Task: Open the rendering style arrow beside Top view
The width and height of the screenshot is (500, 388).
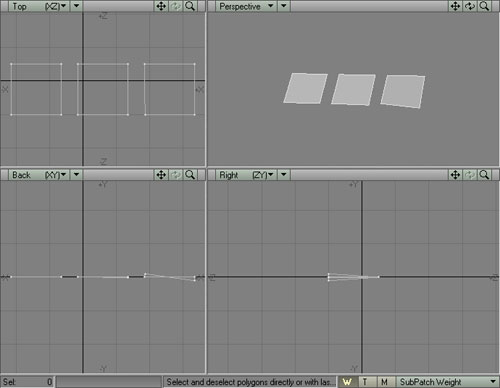Action: [76, 6]
